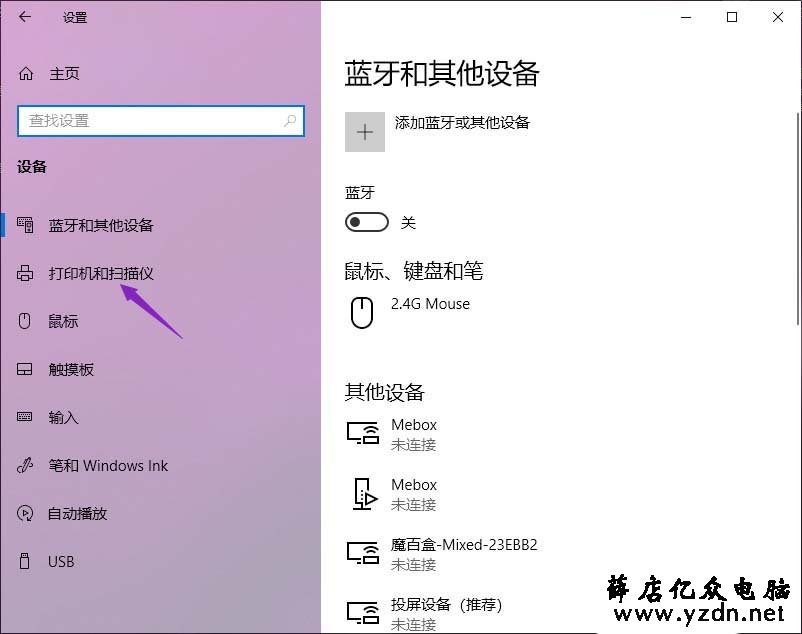Screen dimensions: 802x634
Task: Click the 魔百盒-Mixed-23EBB2 device icon
Action: pyautogui.click(x=363, y=553)
